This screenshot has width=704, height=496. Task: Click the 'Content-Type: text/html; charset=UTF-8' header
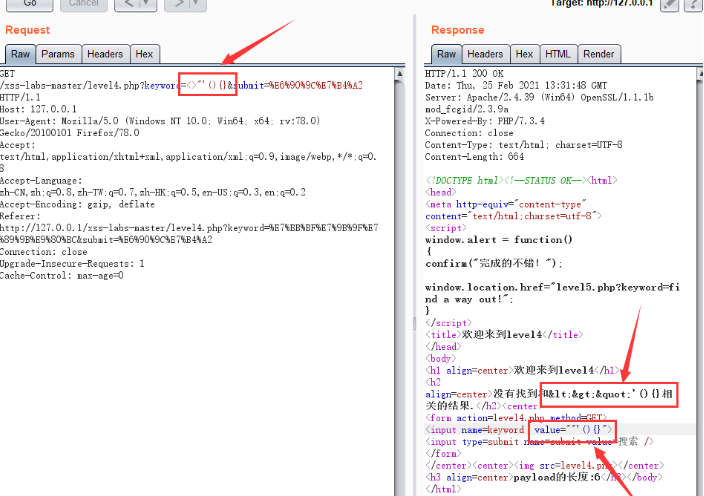point(524,145)
